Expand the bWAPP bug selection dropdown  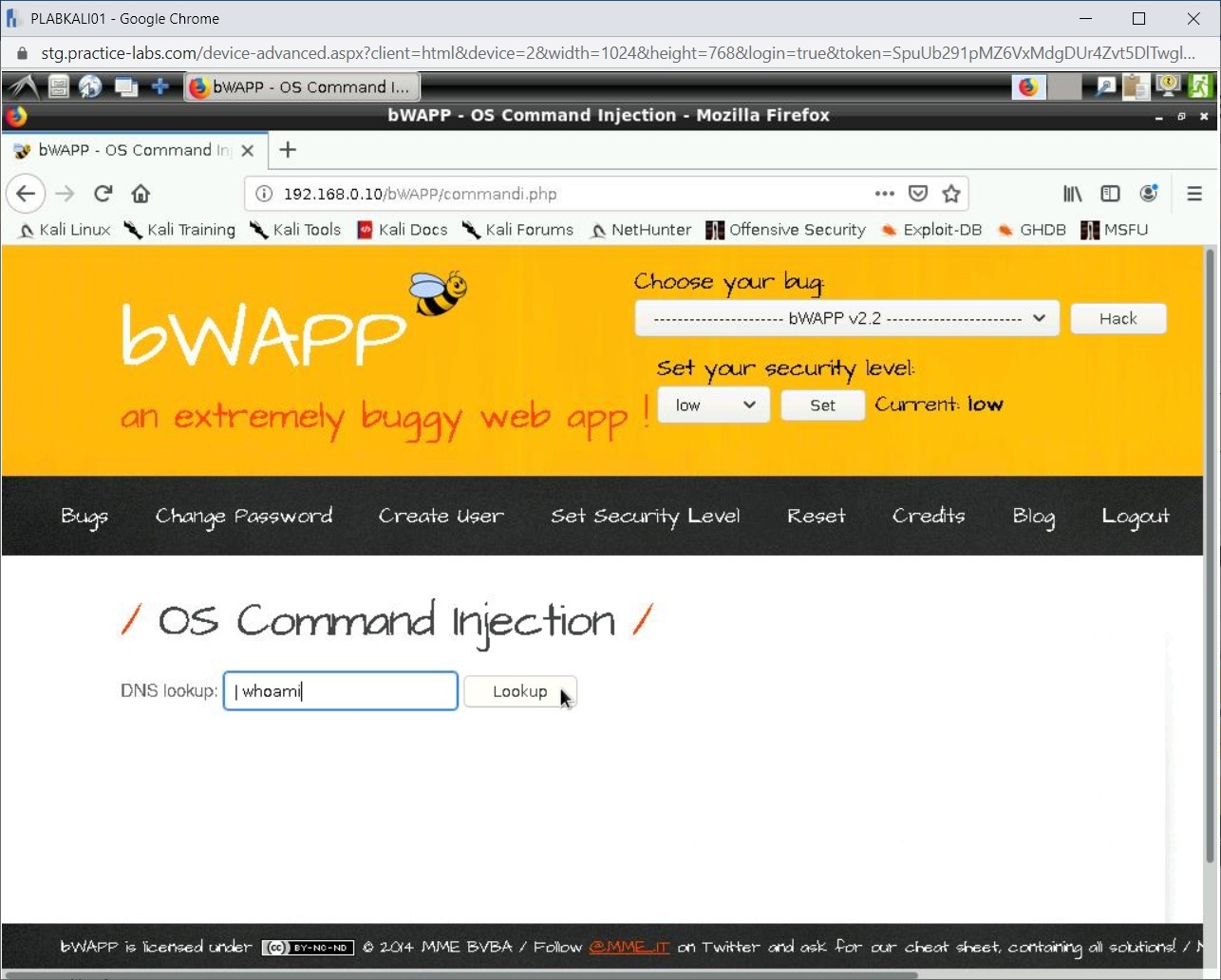(x=846, y=319)
